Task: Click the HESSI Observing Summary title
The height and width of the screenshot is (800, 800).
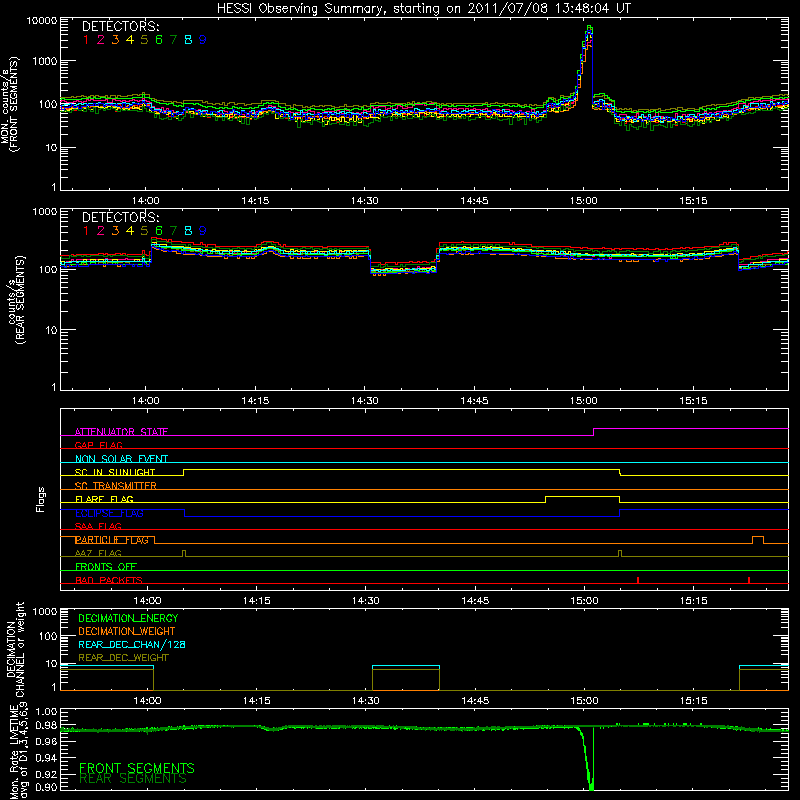Action: click(424, 9)
